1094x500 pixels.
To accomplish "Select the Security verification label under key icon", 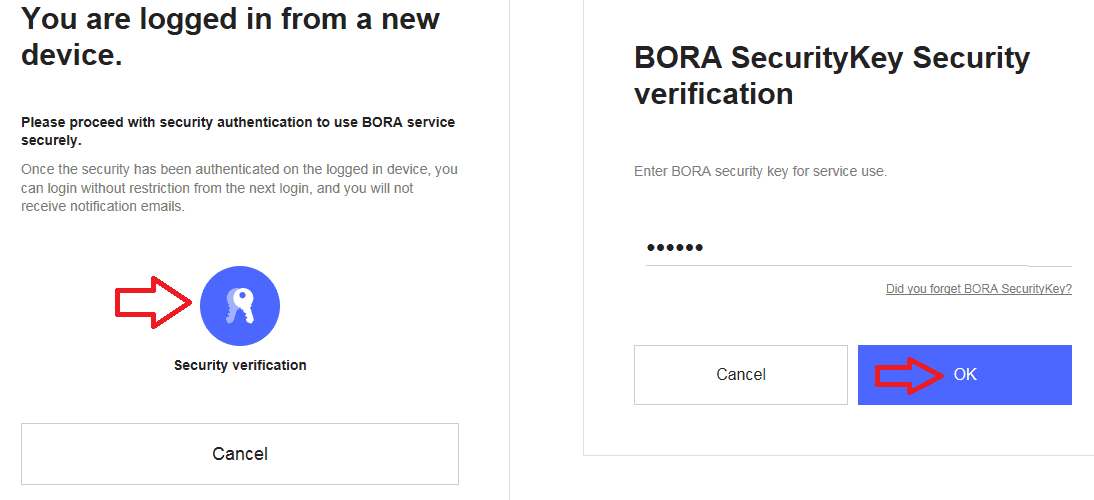I will (x=240, y=365).
